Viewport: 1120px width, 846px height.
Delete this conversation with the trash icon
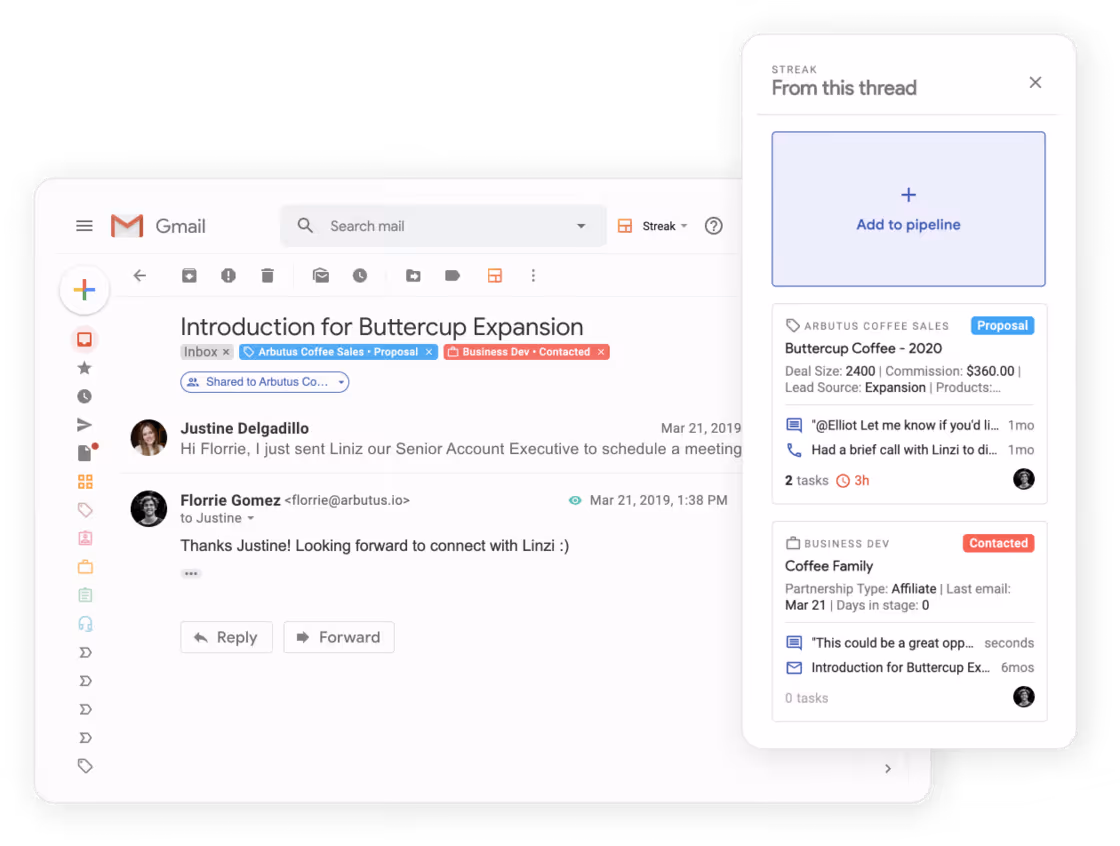[267, 275]
